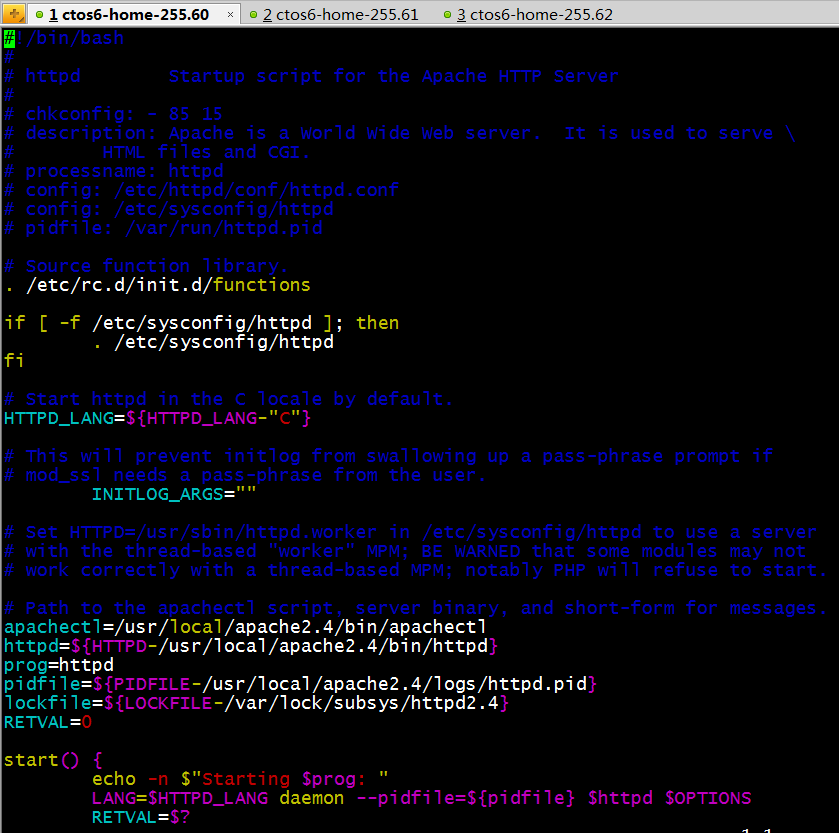The height and width of the screenshot is (833, 839).
Task: Click 'Startup script for the Apache HTTP Server' comment
Action: click(393, 76)
